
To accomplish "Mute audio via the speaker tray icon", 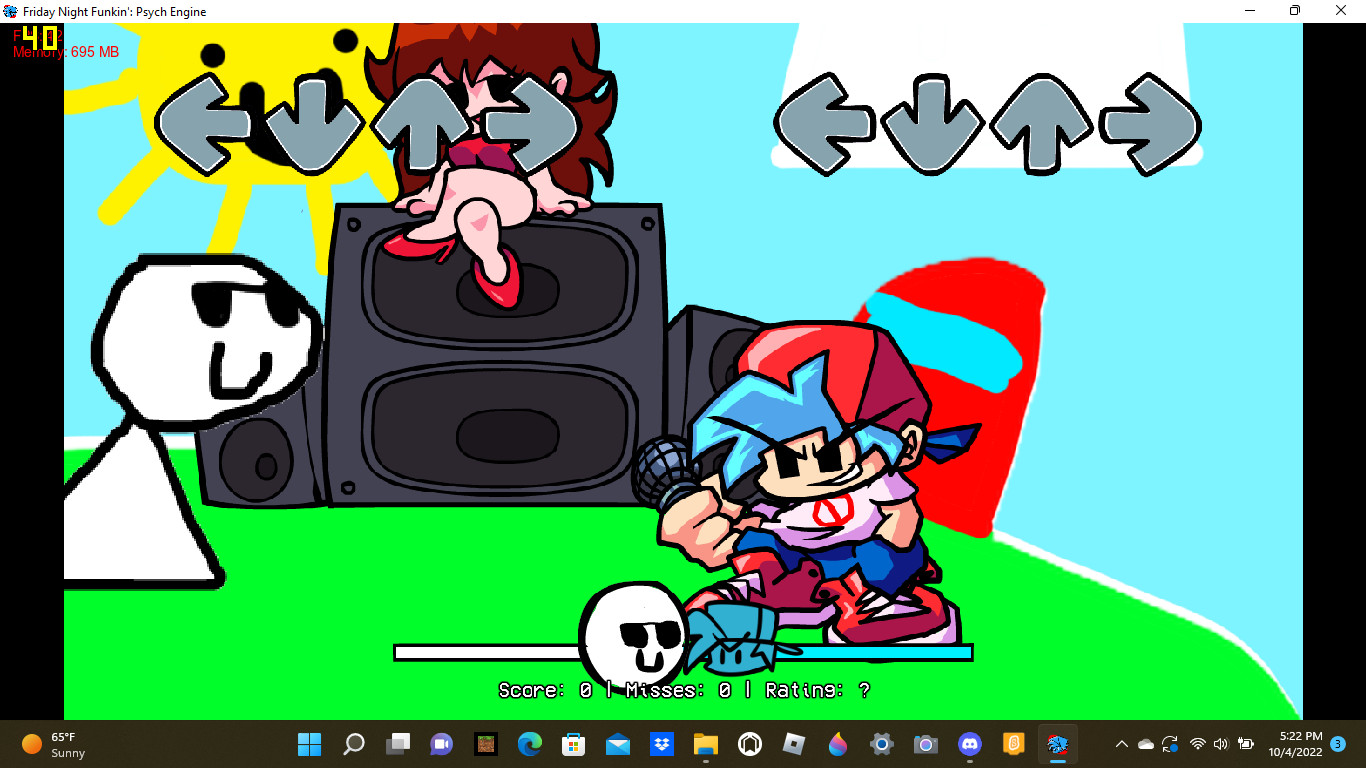I will click(1221, 744).
